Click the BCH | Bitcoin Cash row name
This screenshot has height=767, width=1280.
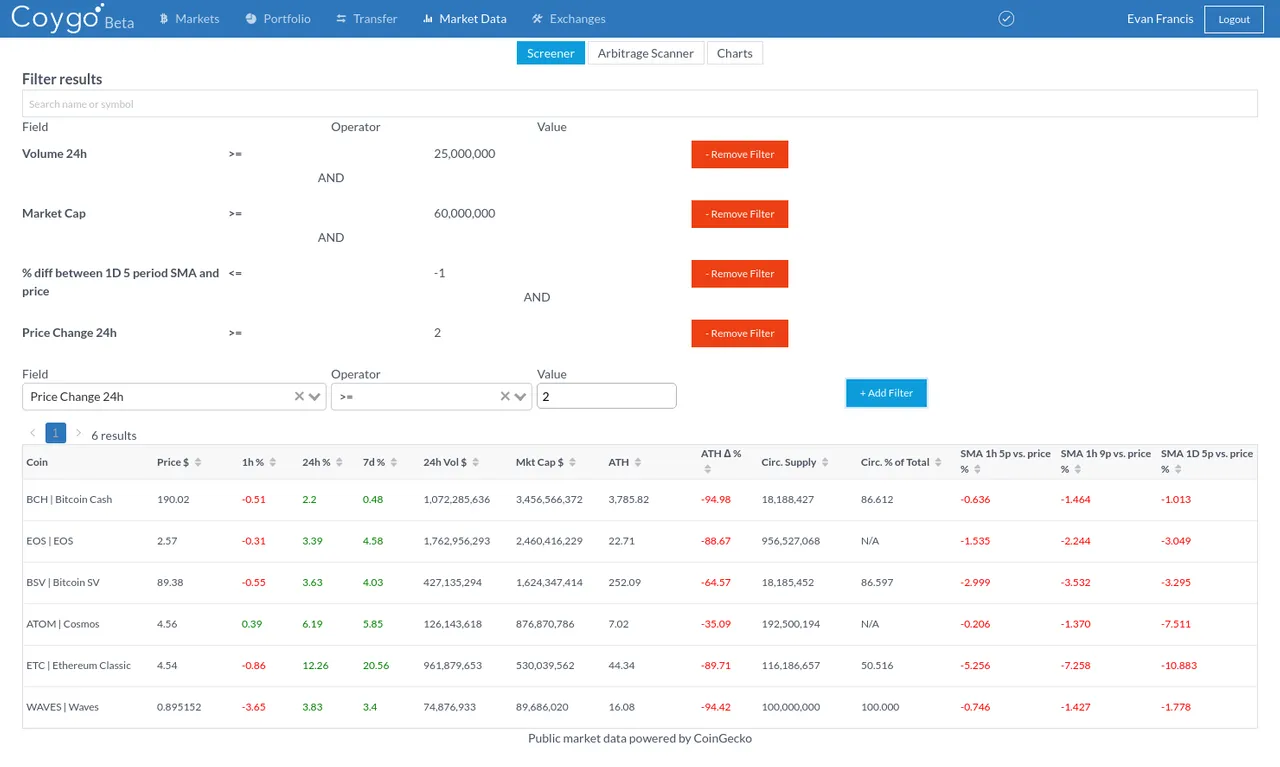(69, 499)
